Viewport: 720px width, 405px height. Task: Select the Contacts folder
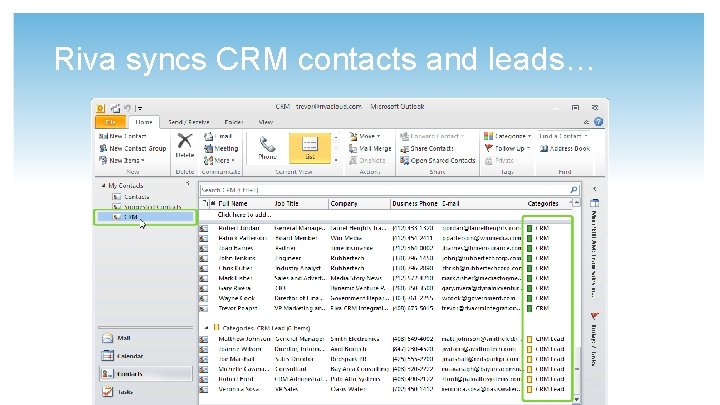tap(131, 197)
